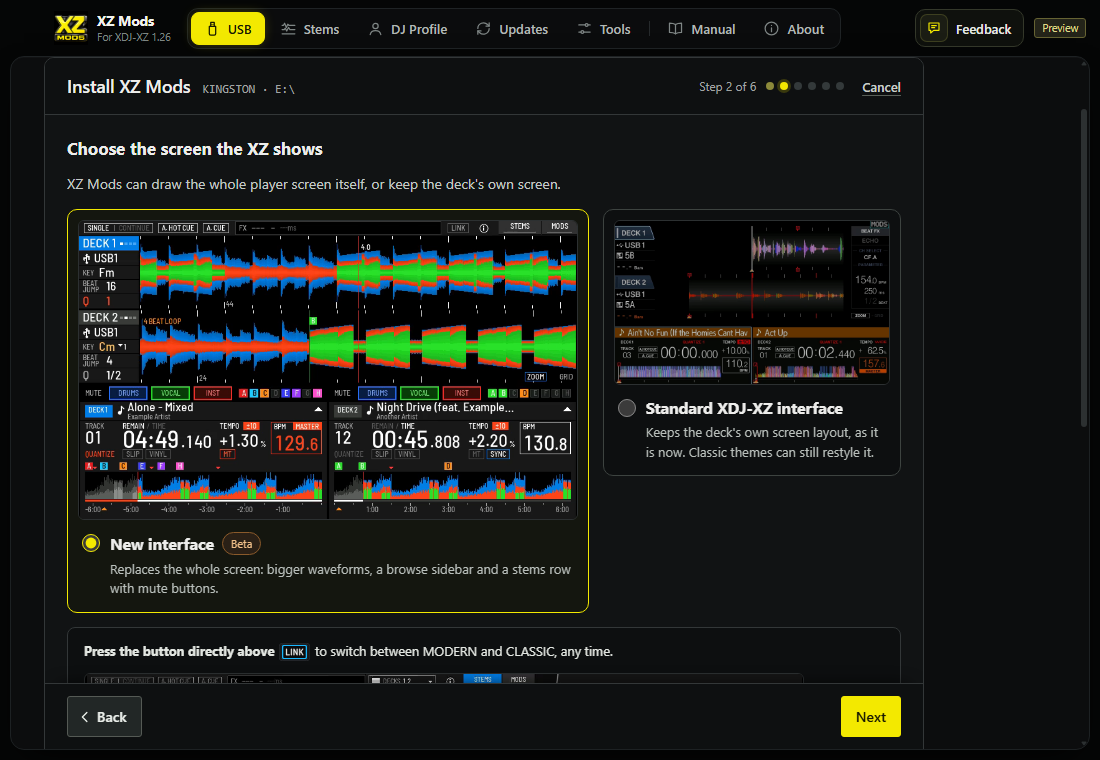Click the Beta badge
Screen dimensions: 1100x760
[x=241, y=544]
